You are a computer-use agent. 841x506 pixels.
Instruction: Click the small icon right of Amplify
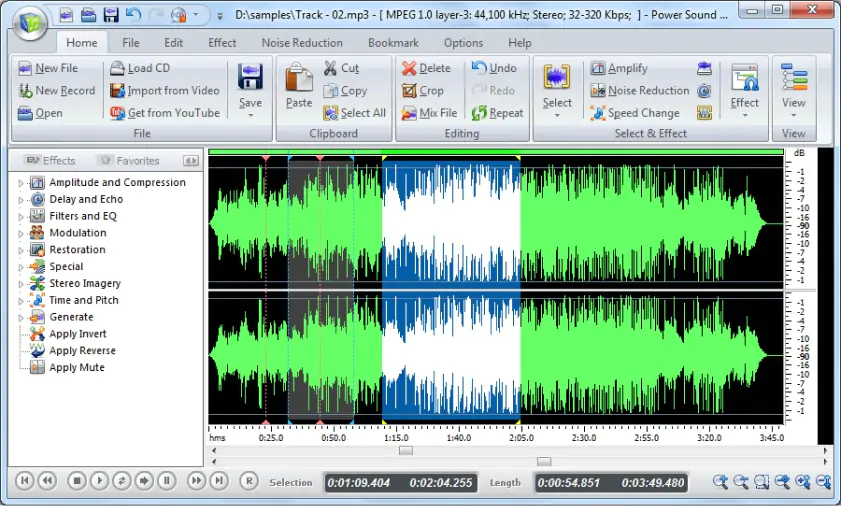(704, 68)
